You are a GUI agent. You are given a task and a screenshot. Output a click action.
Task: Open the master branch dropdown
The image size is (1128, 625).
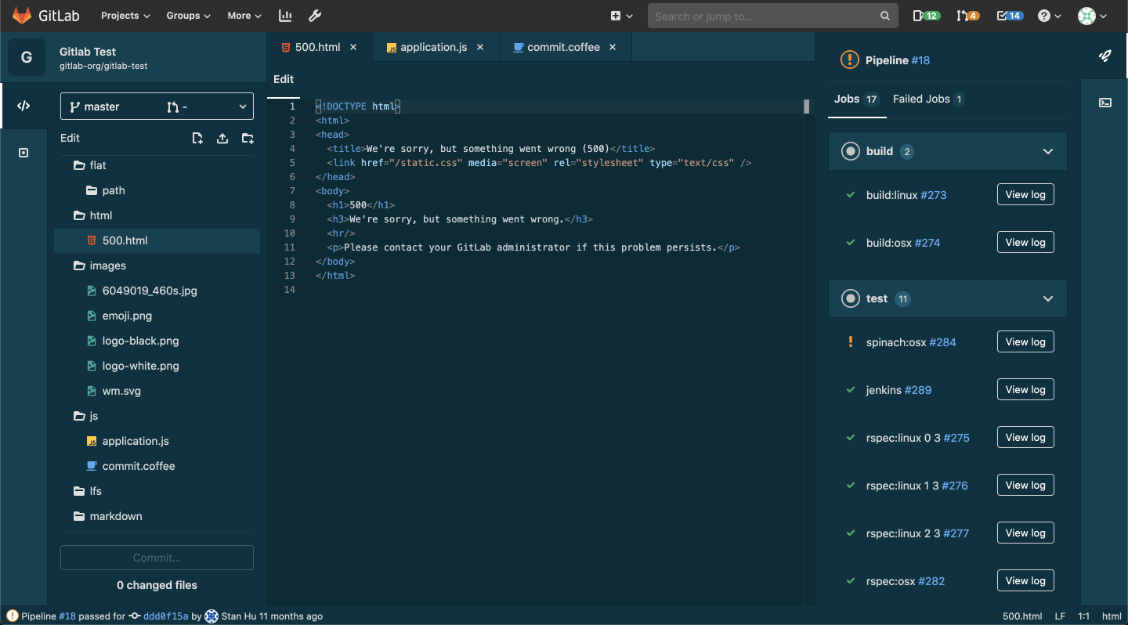click(156, 106)
